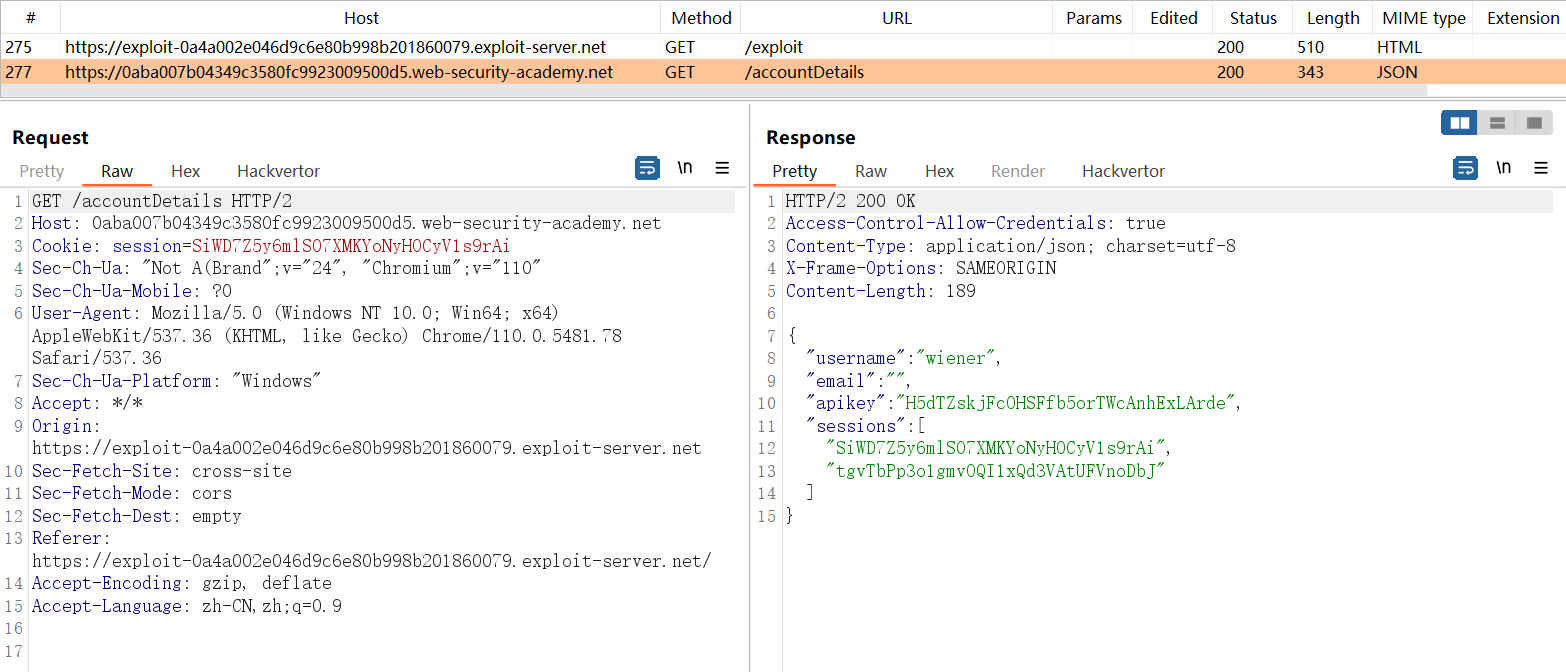This screenshot has width=1566, height=672.
Task: Toggle show non-printable characters in Response panel
Action: coord(1503,168)
